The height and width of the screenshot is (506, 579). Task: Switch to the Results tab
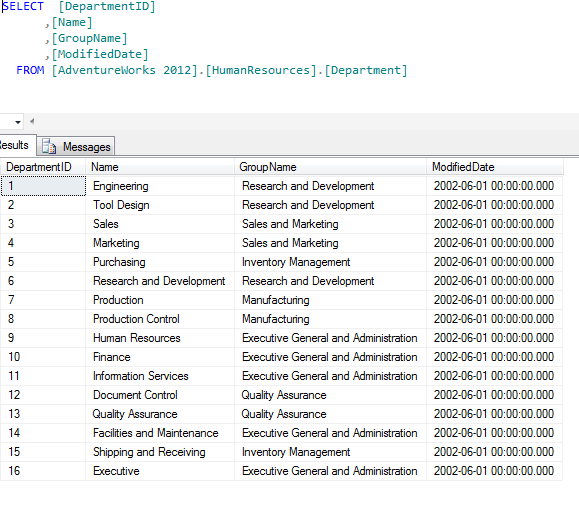17,145
